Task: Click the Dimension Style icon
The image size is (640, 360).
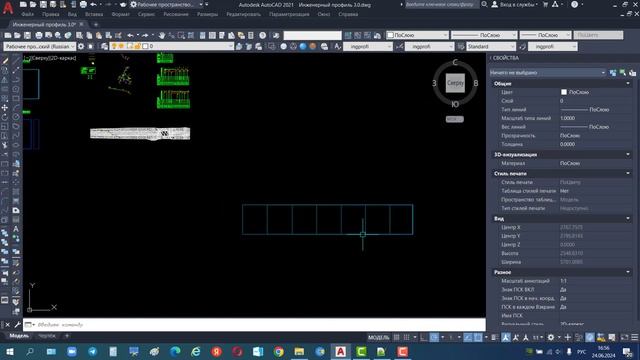Action: click(399, 47)
